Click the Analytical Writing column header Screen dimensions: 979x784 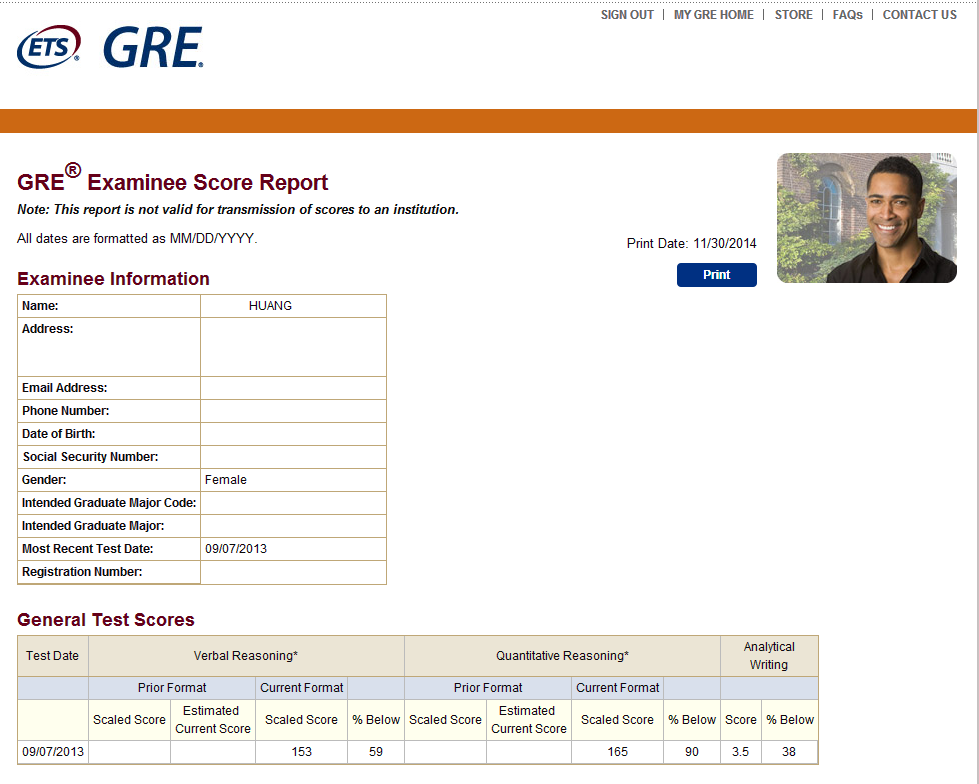click(769, 656)
